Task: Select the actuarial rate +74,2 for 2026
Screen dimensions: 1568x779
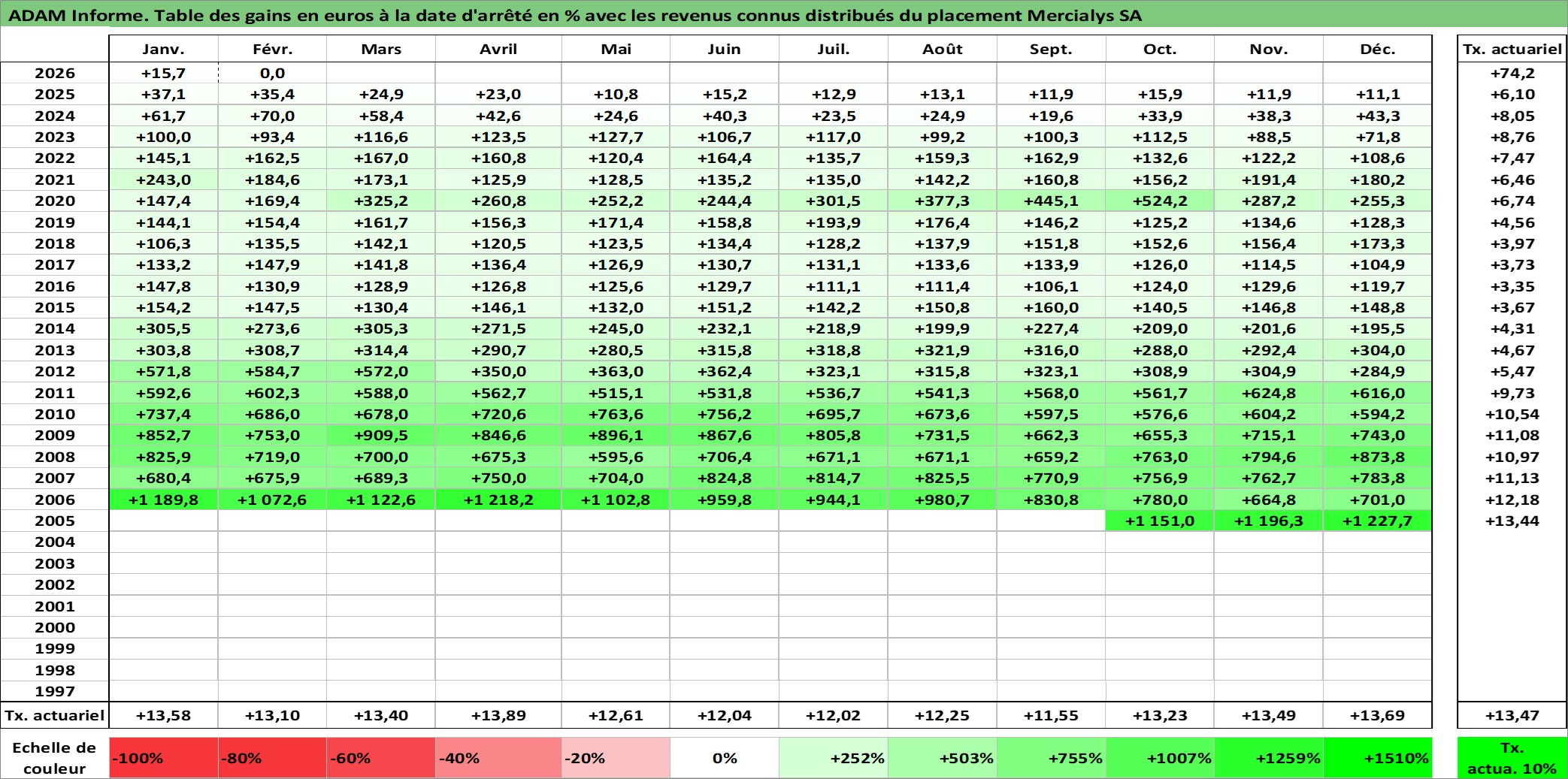Action: tap(1512, 73)
